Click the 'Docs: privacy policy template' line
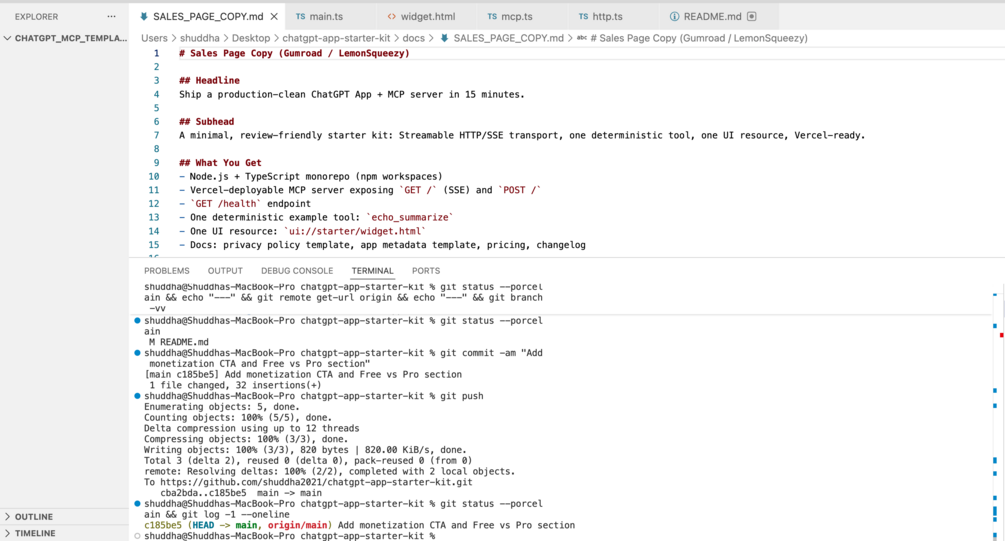This screenshot has height=541, width=1005. pyautogui.click(x=382, y=245)
